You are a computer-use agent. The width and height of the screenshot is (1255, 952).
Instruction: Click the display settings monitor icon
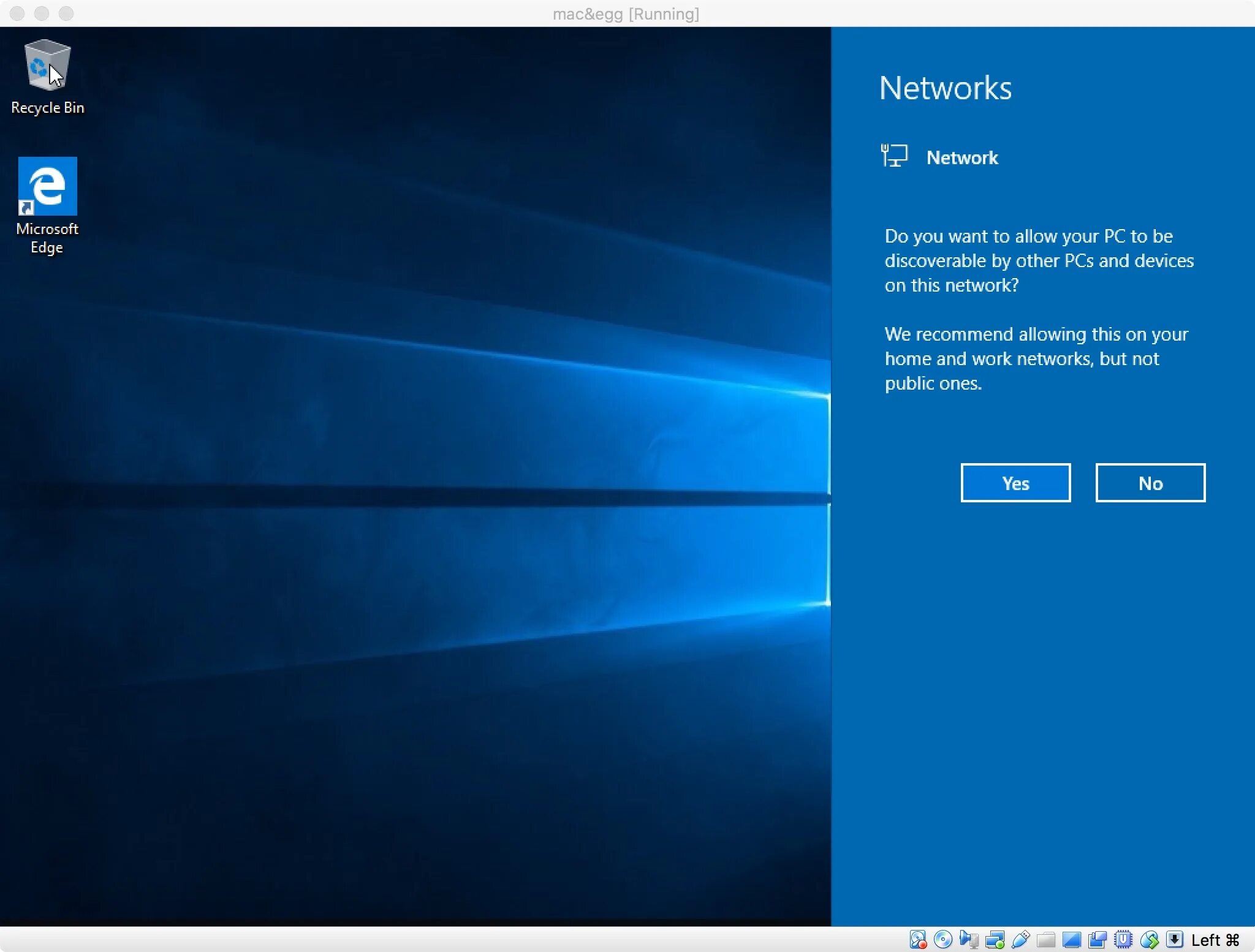click(1072, 939)
